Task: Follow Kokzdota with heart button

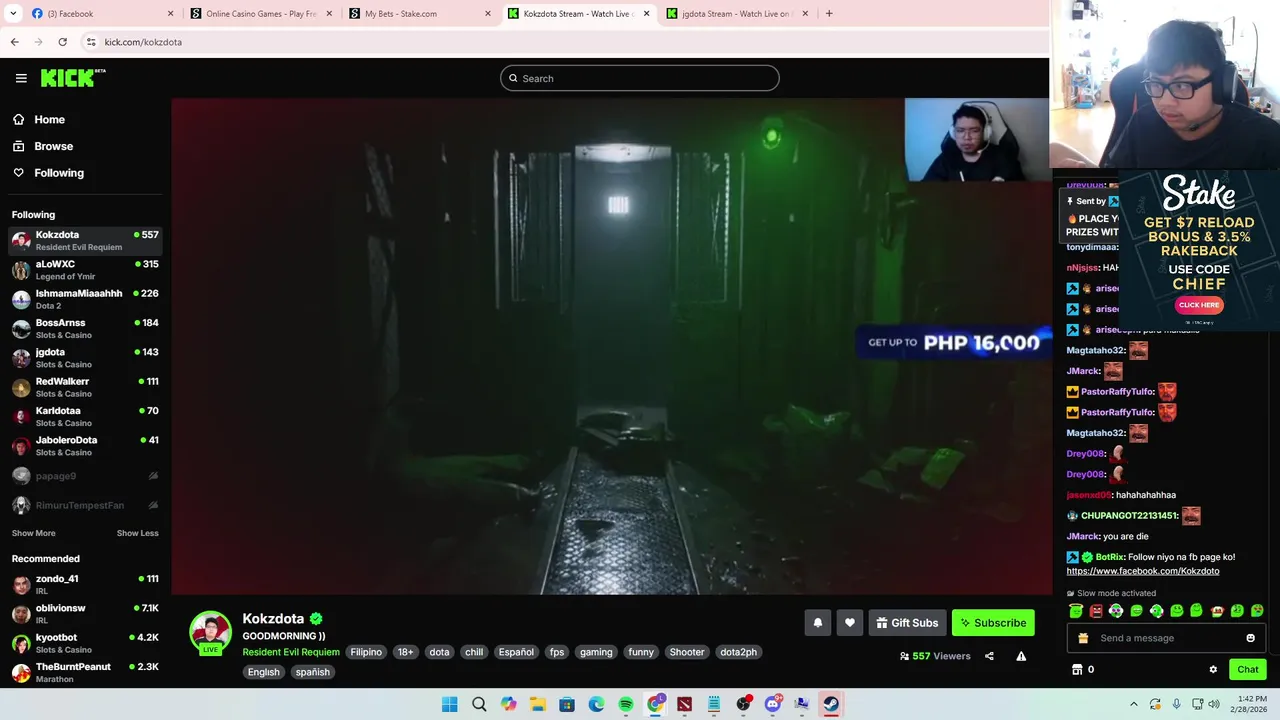Action: [x=850, y=623]
